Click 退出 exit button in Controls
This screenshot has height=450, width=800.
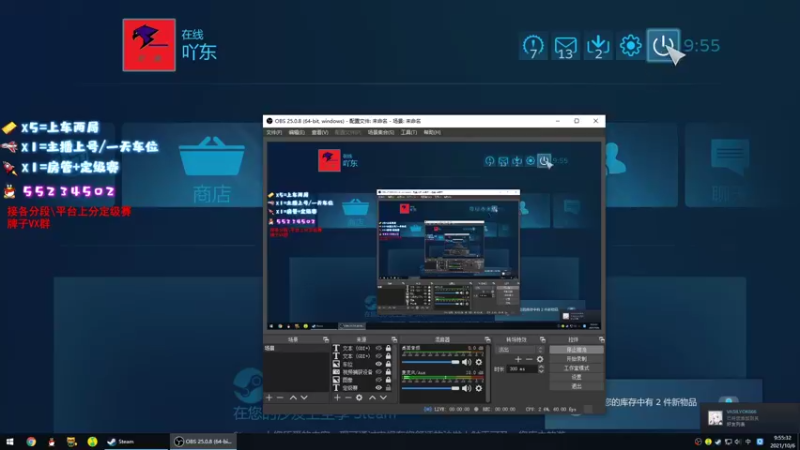coord(577,386)
